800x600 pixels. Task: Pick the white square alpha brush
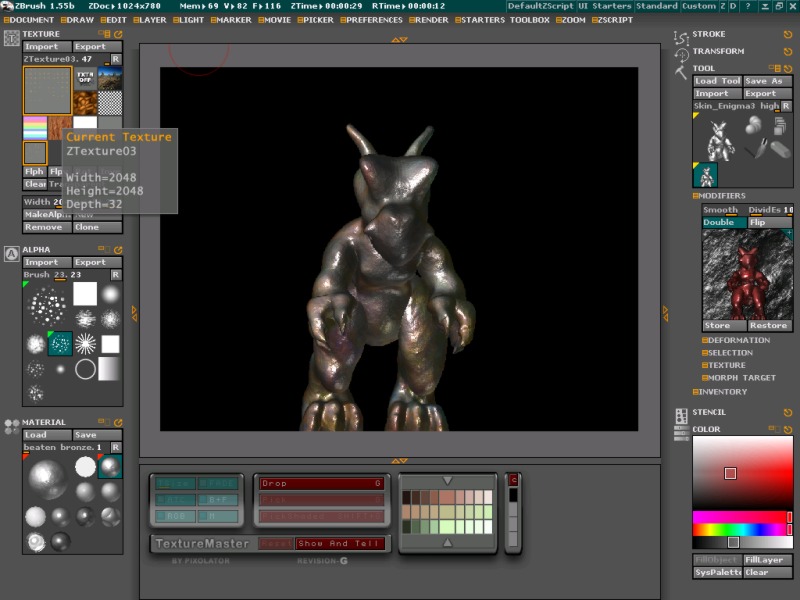[85, 293]
